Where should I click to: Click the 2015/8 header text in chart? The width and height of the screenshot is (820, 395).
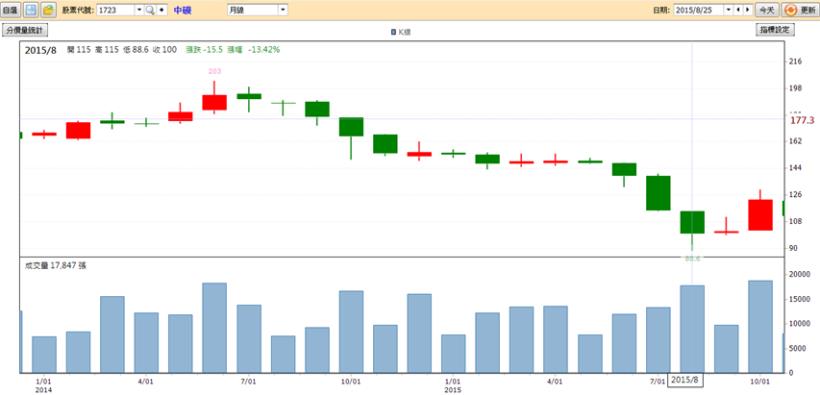pyautogui.click(x=40, y=51)
